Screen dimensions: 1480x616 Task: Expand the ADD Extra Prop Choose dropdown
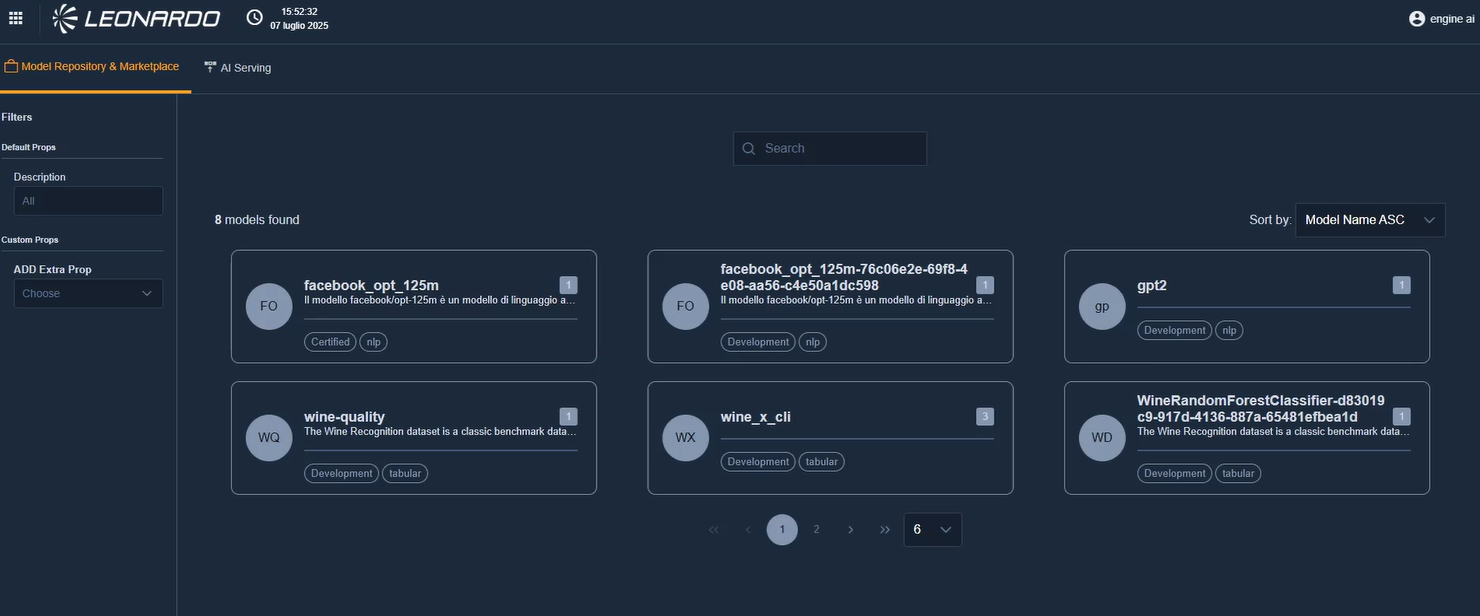point(88,293)
